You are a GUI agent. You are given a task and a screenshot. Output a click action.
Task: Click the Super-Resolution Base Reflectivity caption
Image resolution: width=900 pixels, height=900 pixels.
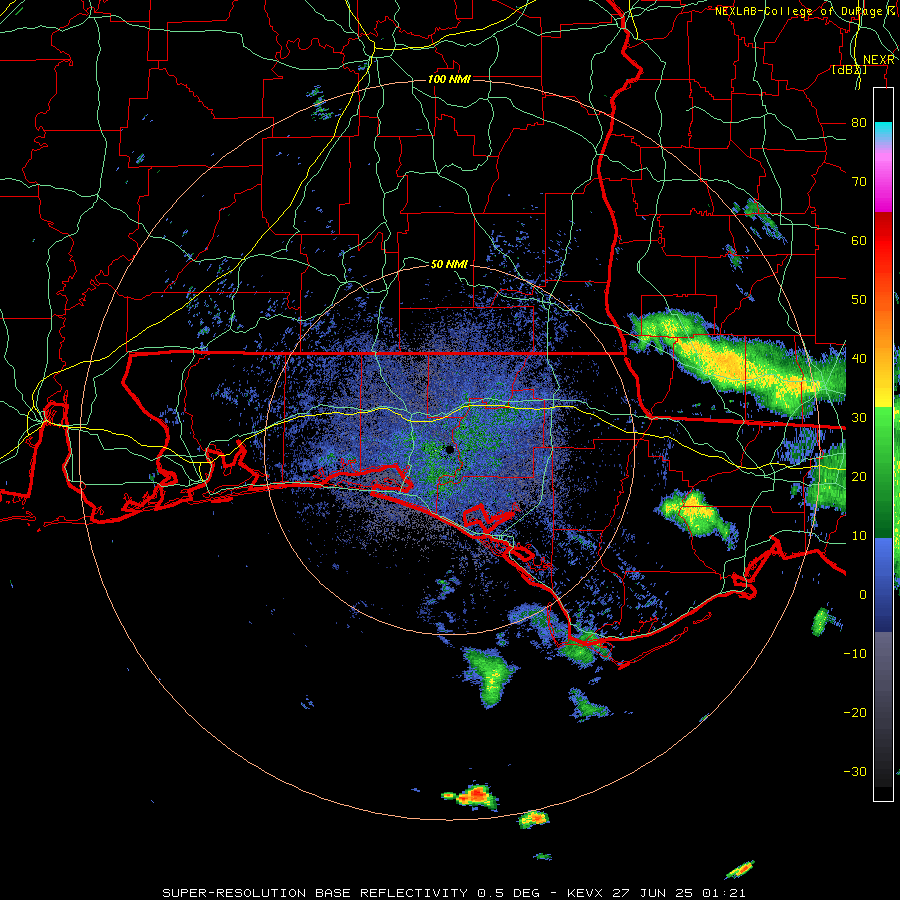click(x=315, y=893)
